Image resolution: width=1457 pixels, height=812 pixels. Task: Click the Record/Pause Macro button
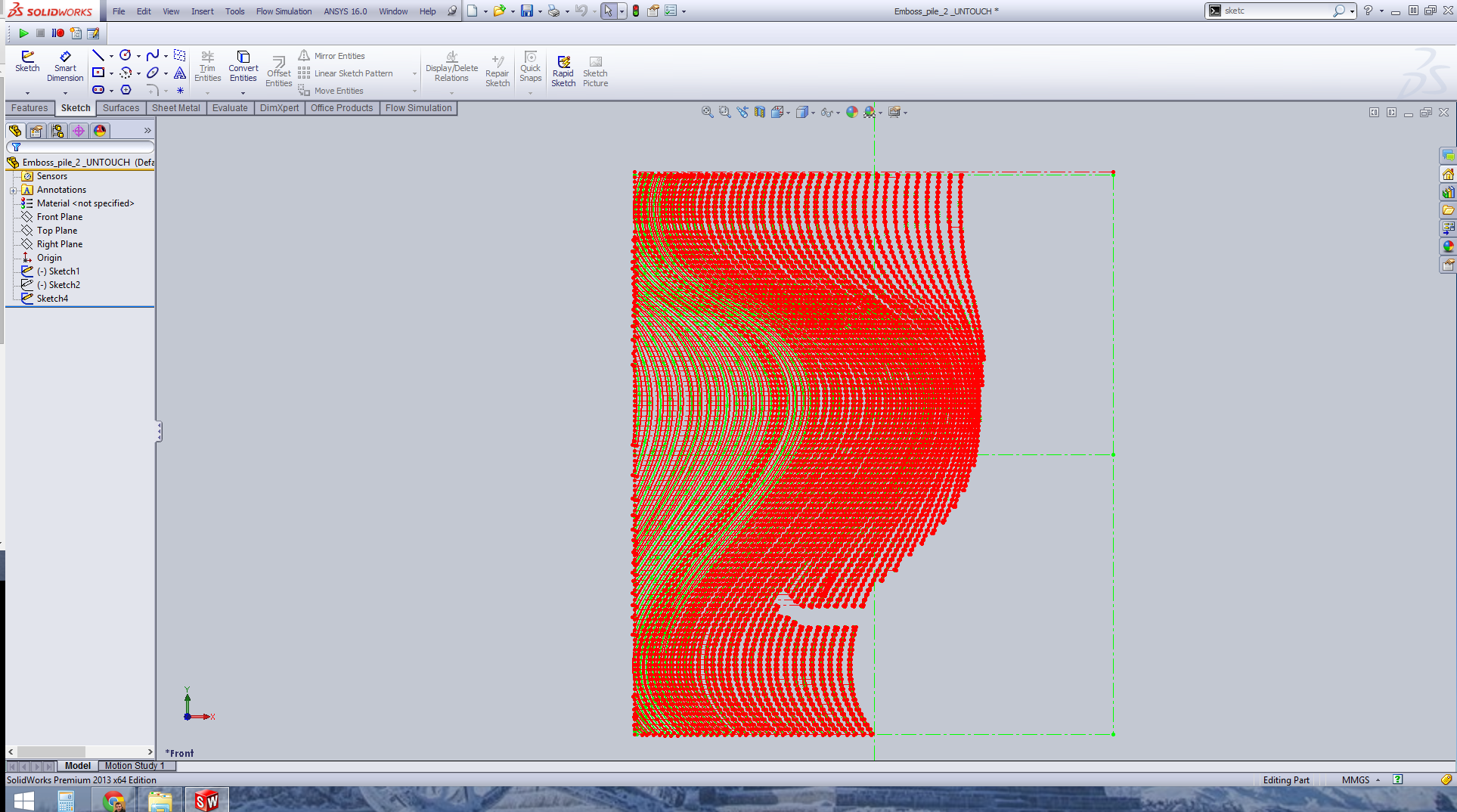(x=58, y=33)
